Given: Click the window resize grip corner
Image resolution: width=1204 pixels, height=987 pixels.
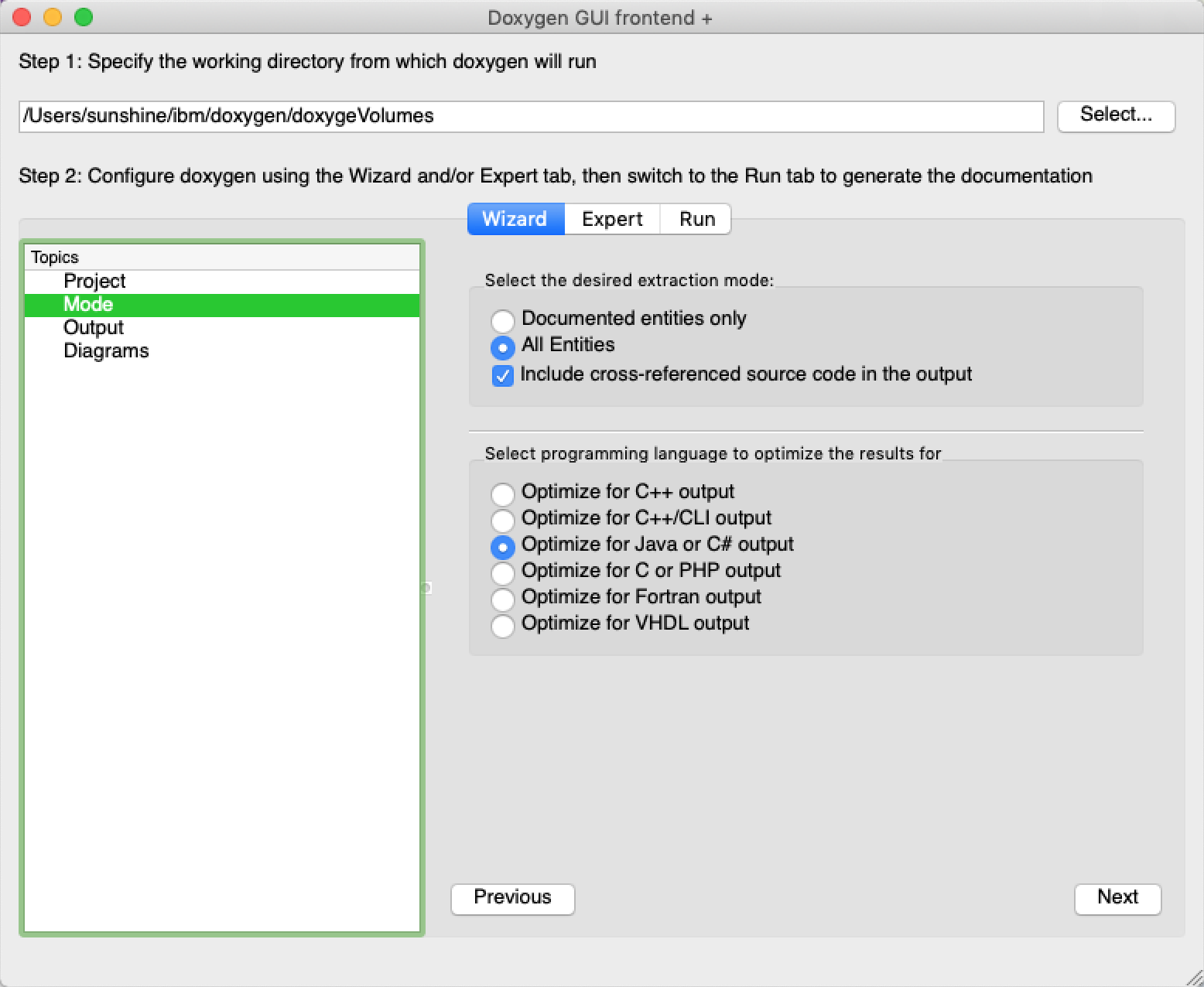Looking at the screenshot, I should 1194,977.
